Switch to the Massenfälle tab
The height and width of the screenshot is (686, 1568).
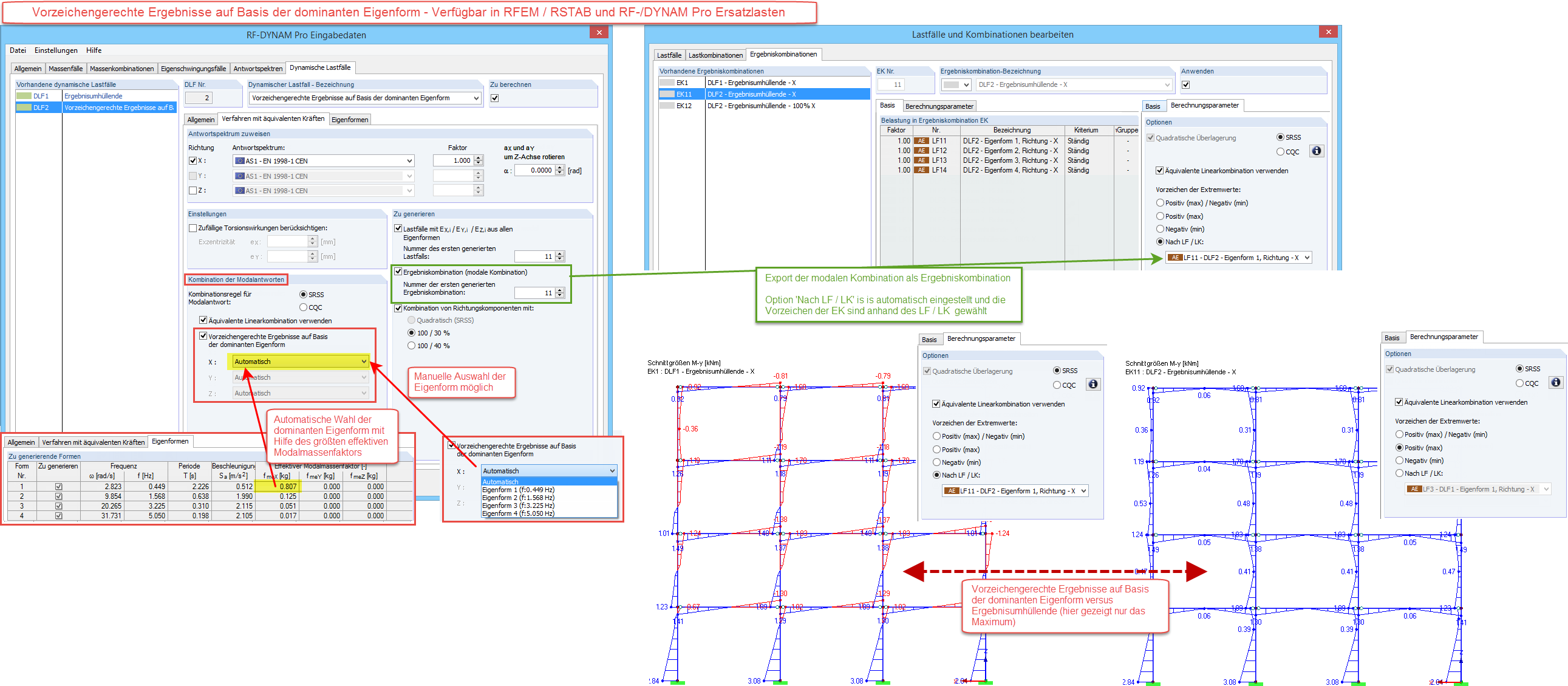coord(66,69)
